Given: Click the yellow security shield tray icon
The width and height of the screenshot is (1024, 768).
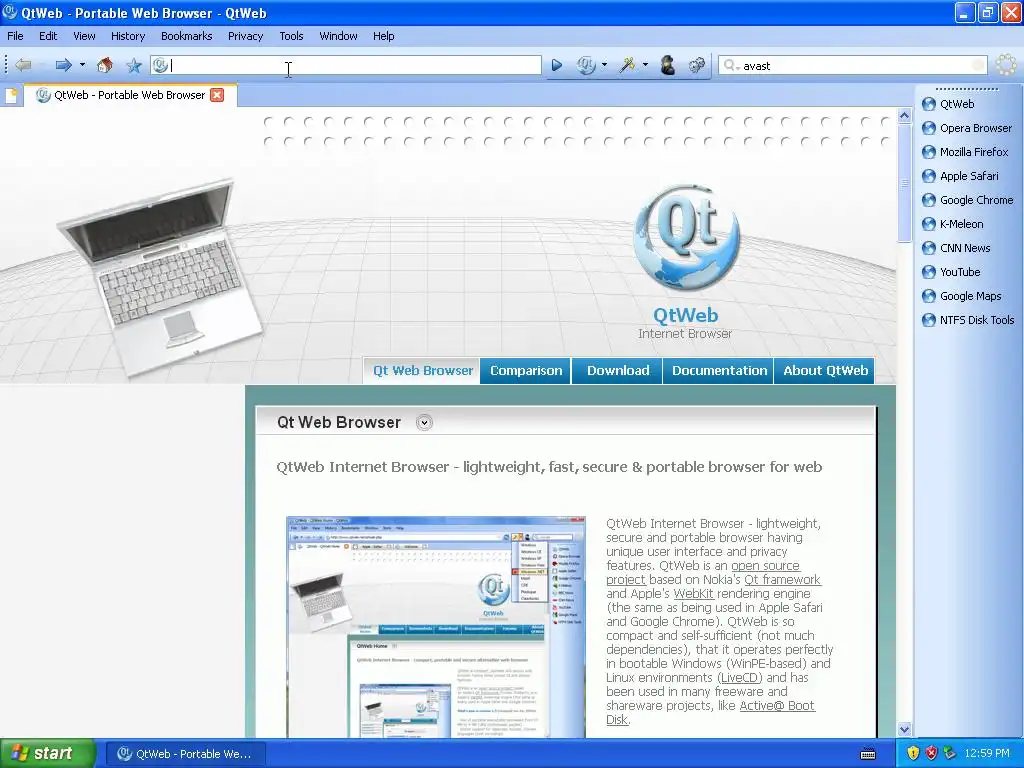Looking at the screenshot, I should (912, 754).
